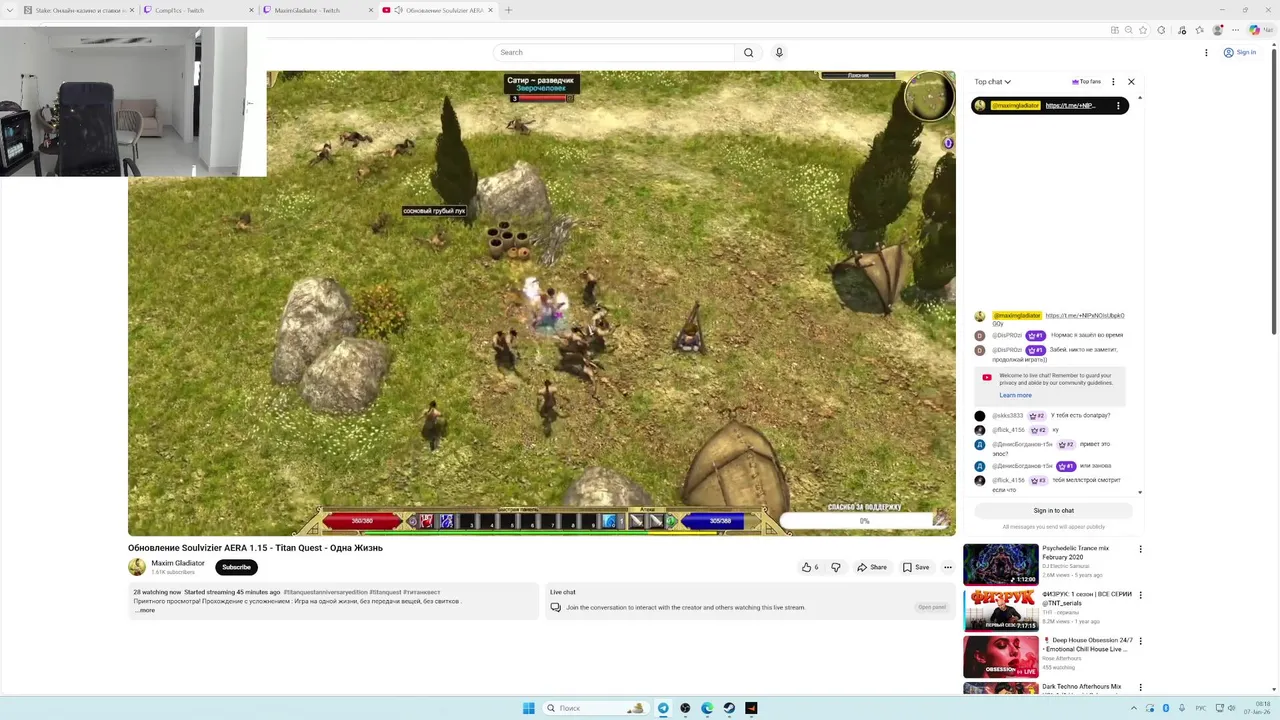Open the Dark Techno Afterhours Mix title
This screenshot has height=720, width=1280.
coord(1081,687)
